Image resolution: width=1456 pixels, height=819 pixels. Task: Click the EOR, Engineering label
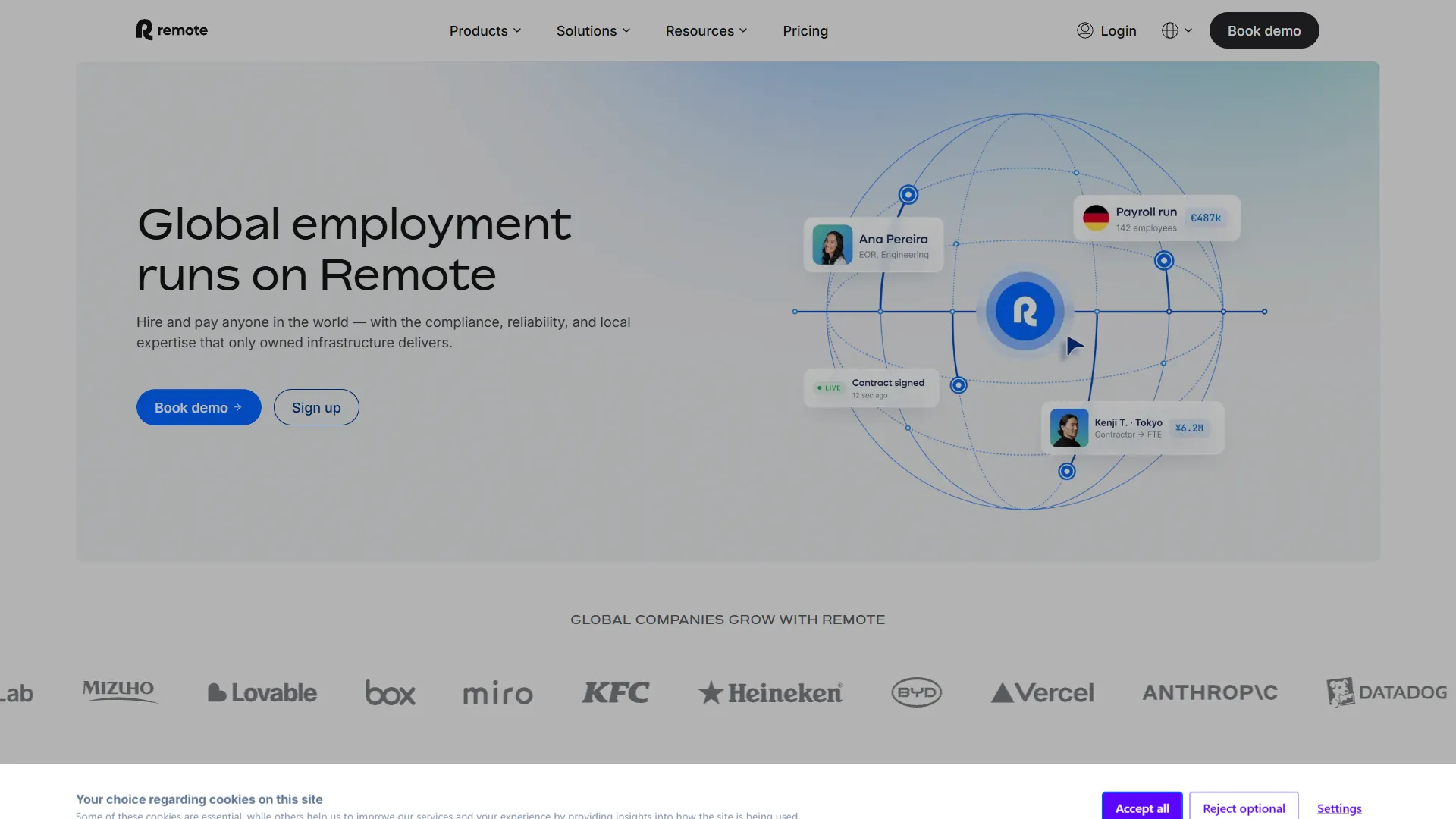point(894,255)
